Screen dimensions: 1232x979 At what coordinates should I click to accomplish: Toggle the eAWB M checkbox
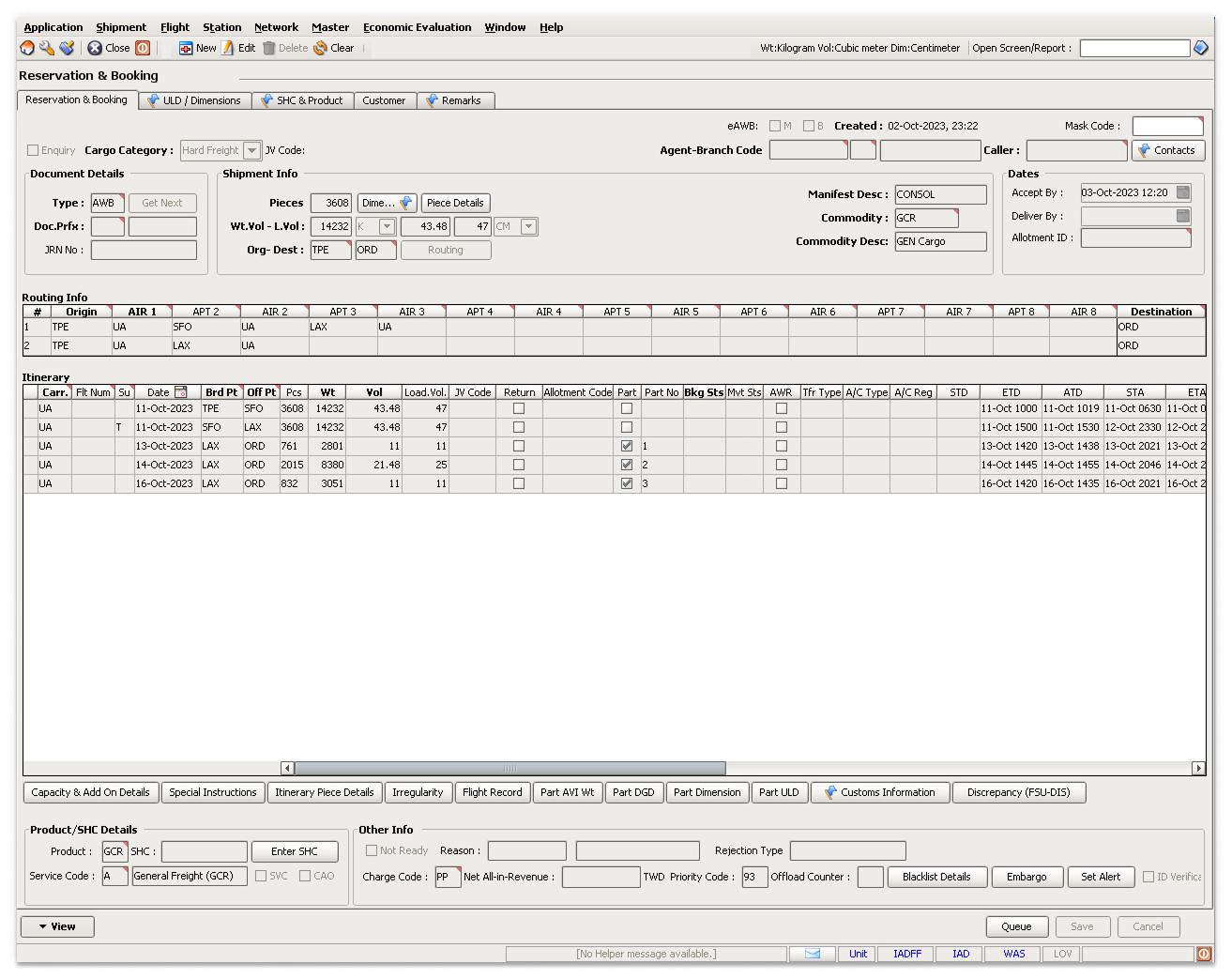775,126
